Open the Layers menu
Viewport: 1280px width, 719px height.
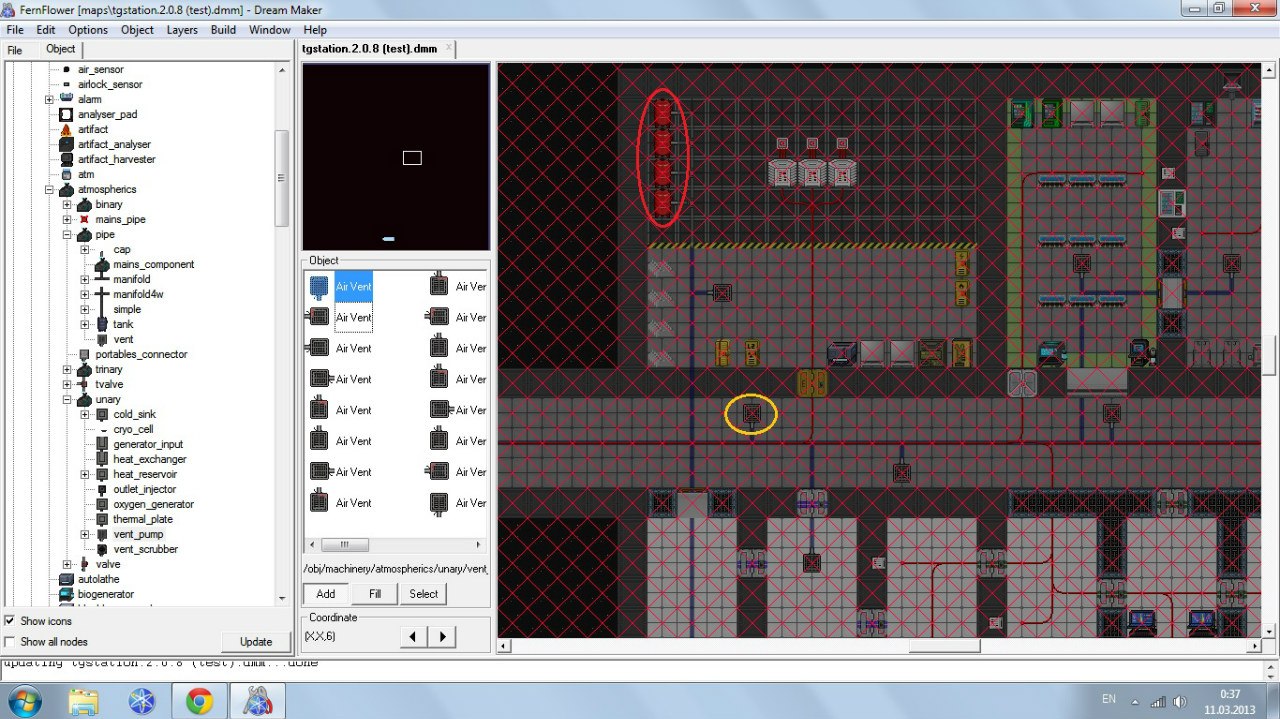point(182,30)
